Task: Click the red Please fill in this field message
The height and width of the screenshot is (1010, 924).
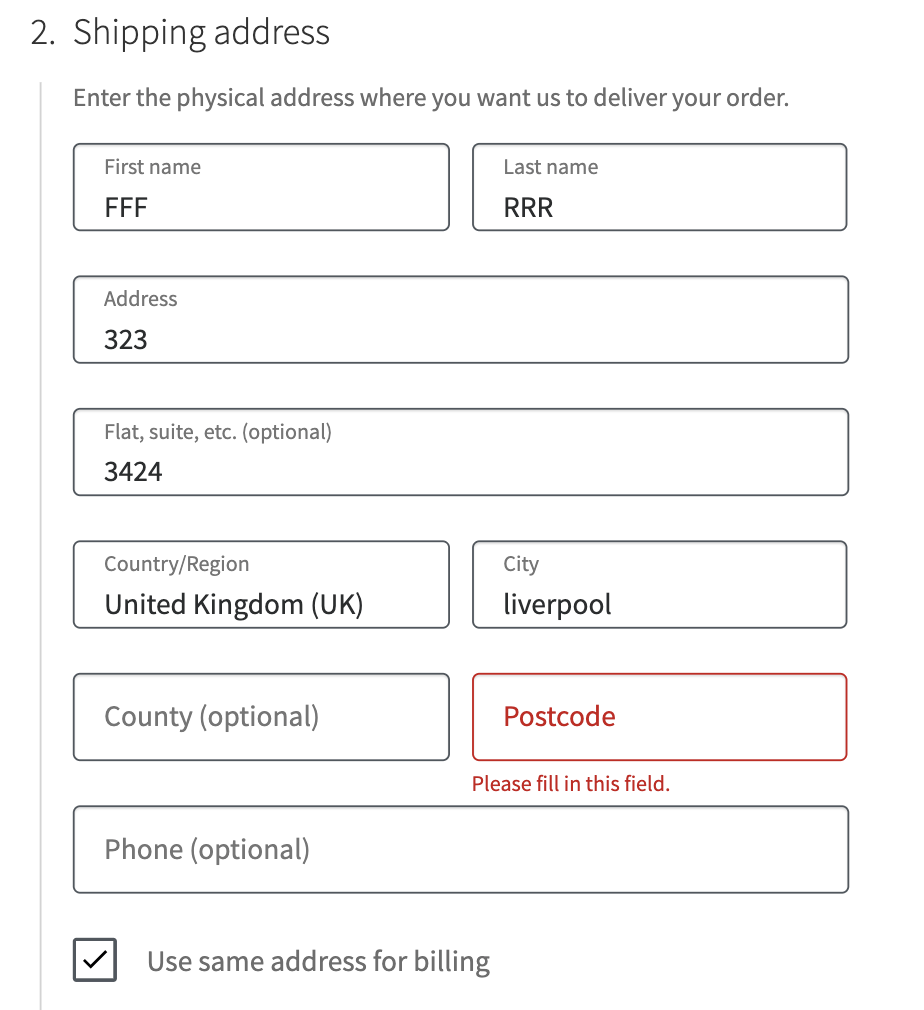Action: pos(571,784)
